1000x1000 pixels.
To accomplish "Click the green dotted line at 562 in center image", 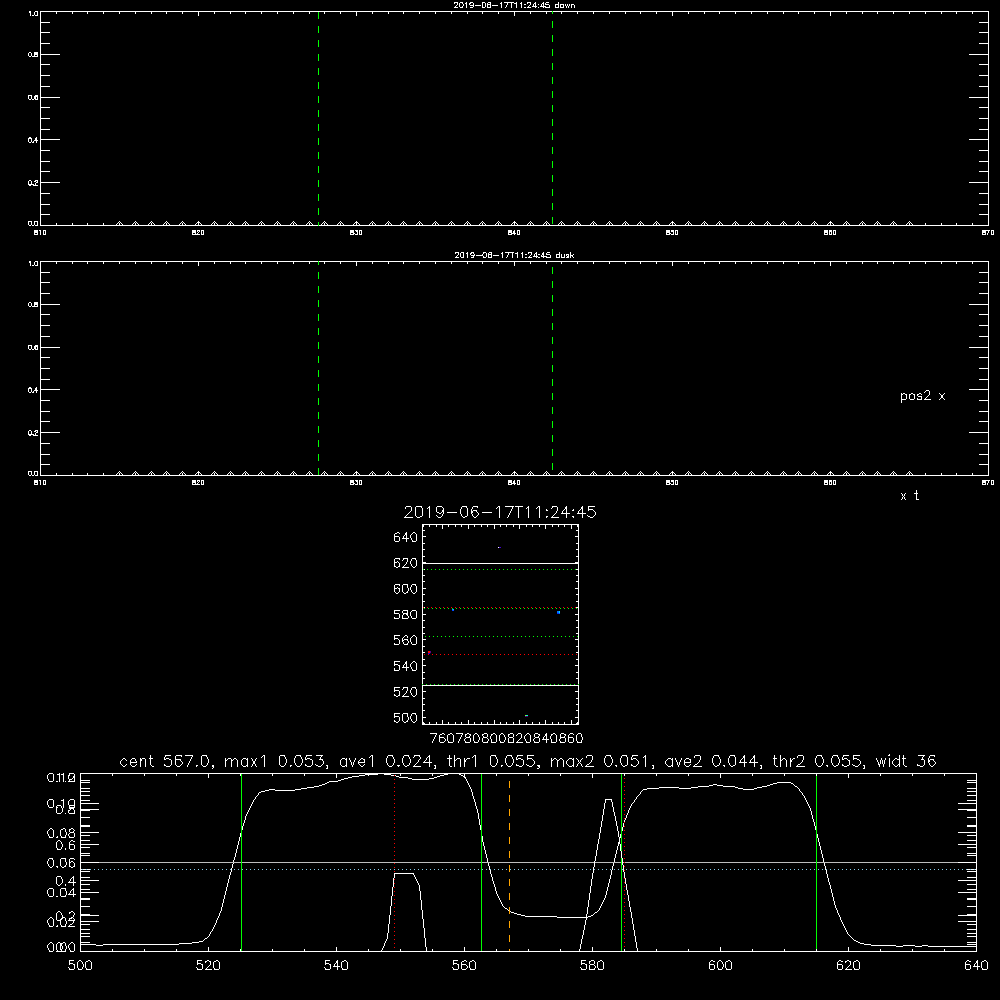I will (500, 636).
